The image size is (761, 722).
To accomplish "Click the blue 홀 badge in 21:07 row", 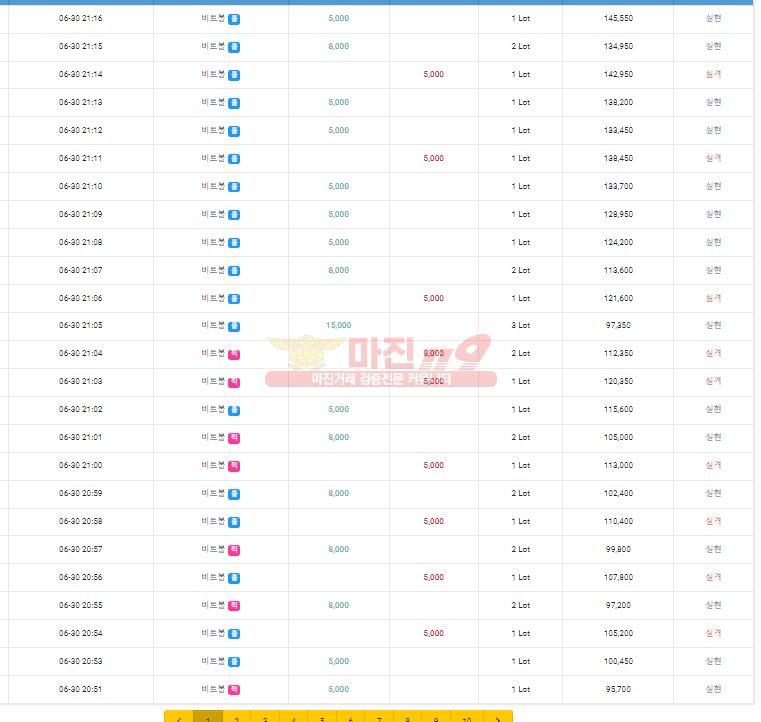I will [x=234, y=271].
